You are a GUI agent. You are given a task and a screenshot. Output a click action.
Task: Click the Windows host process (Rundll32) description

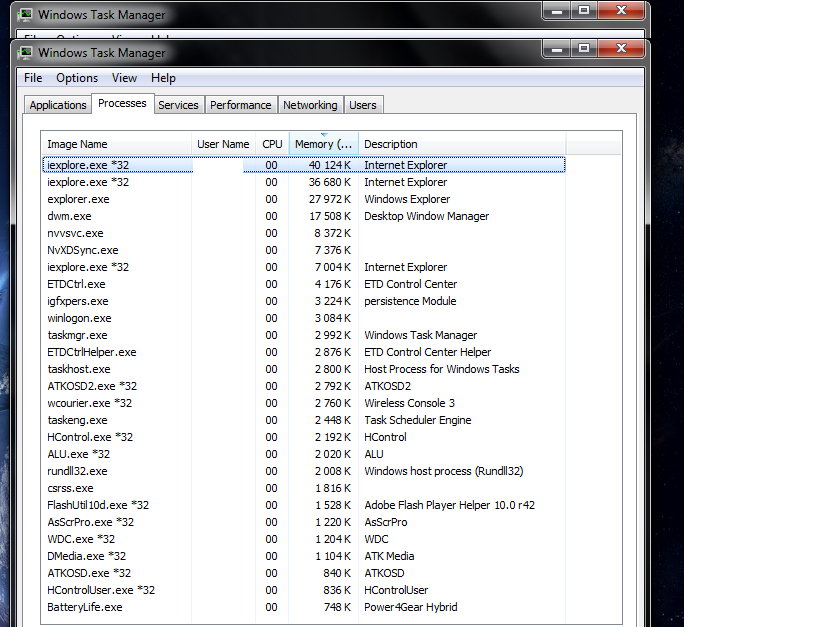[x=443, y=471]
